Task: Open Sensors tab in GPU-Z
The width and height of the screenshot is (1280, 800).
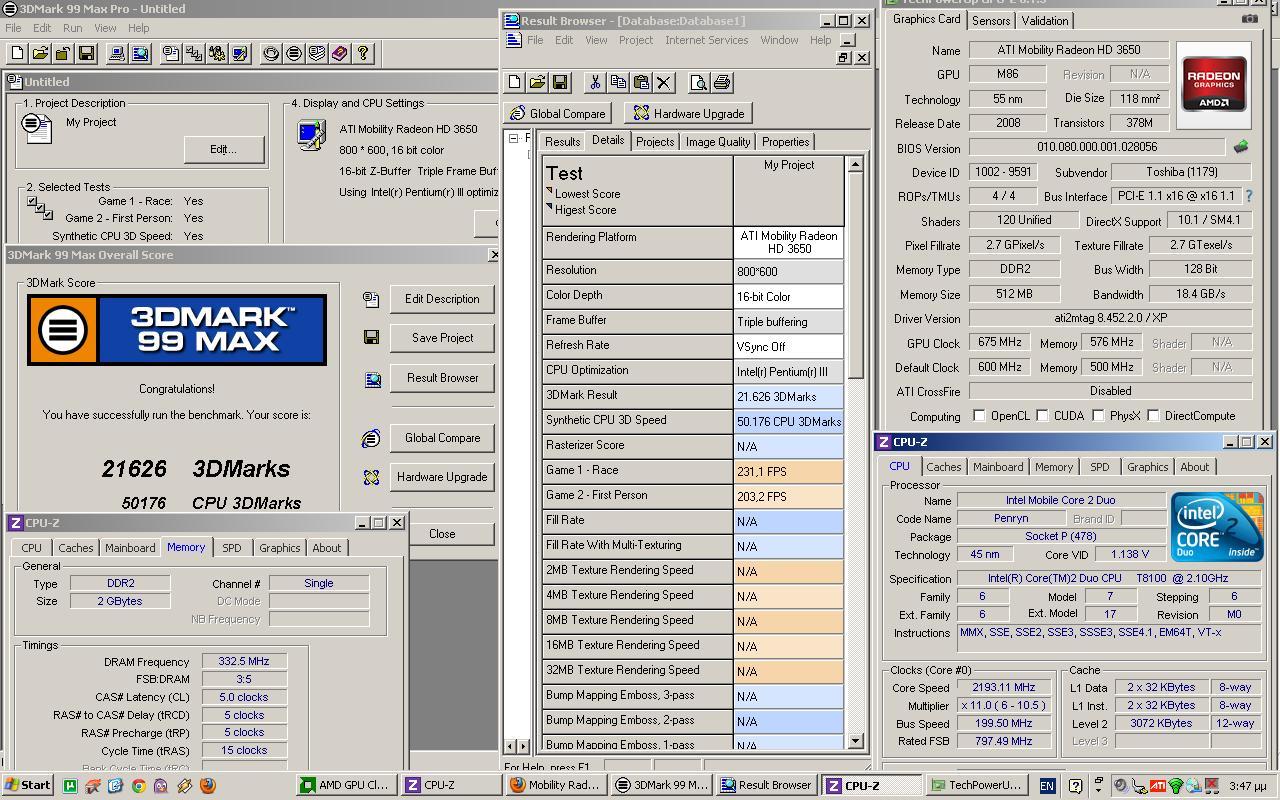Action: tap(991, 20)
